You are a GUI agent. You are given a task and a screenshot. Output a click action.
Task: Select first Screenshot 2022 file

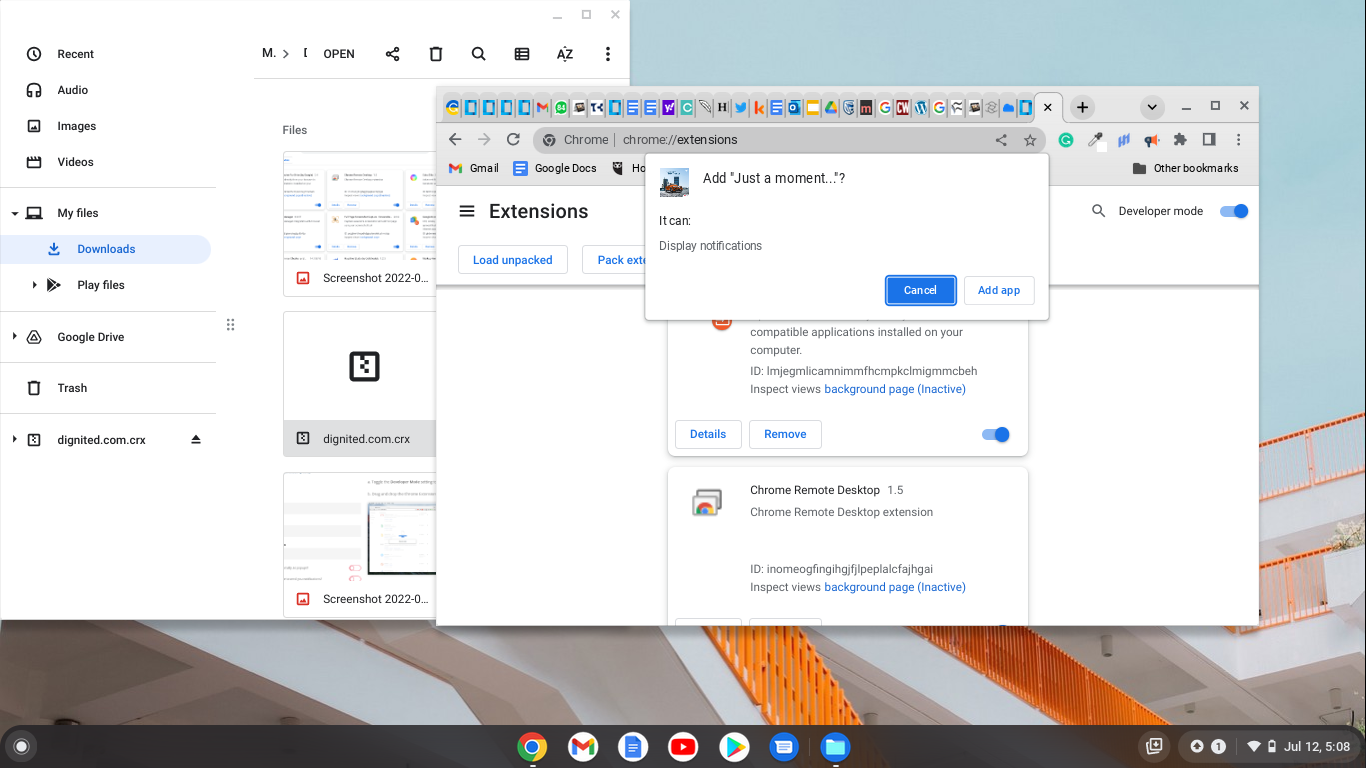click(360, 224)
